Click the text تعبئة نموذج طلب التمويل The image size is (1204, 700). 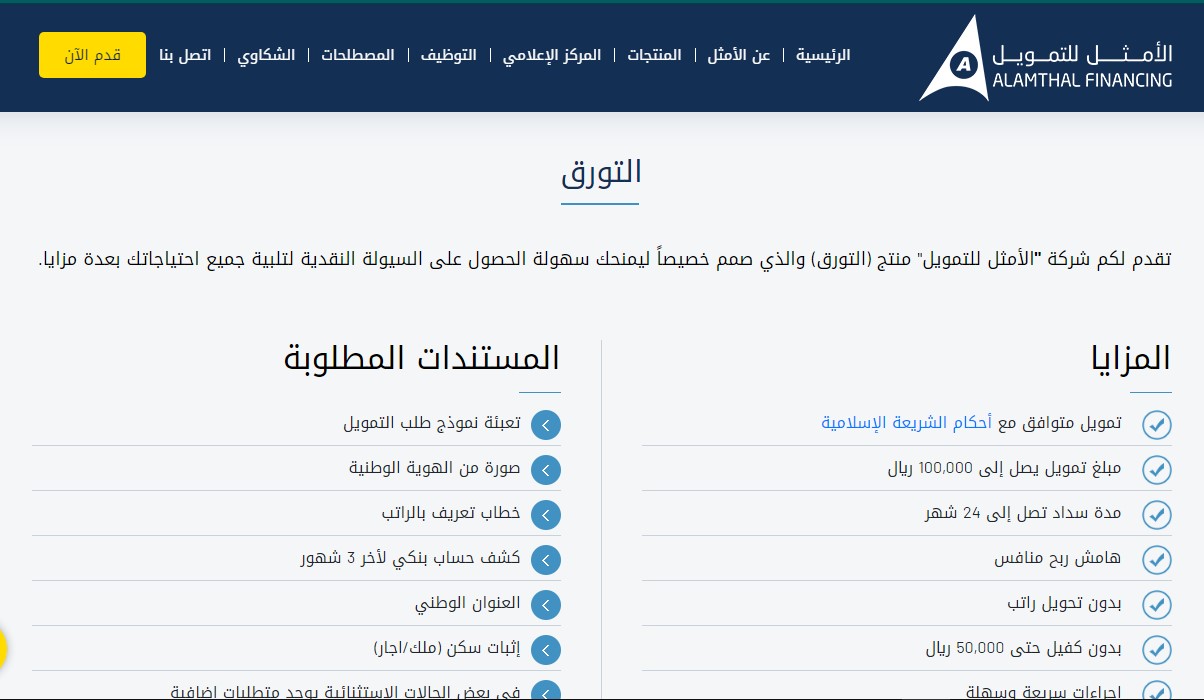[x=432, y=423]
